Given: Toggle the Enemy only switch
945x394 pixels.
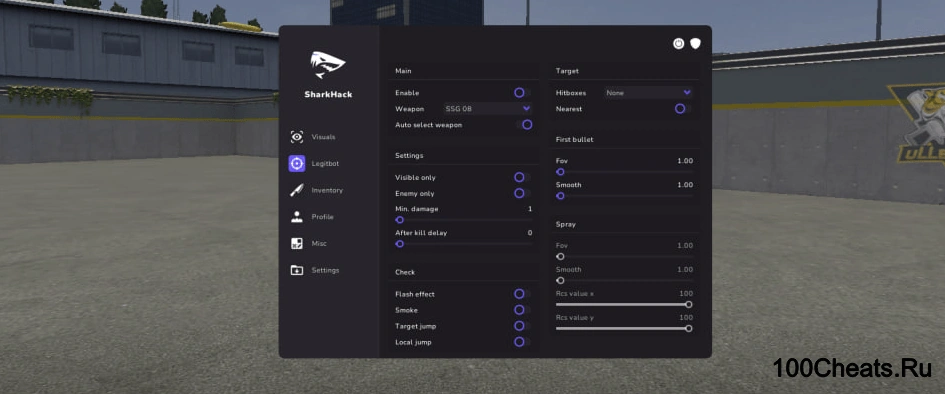Looking at the screenshot, I should point(522,193).
